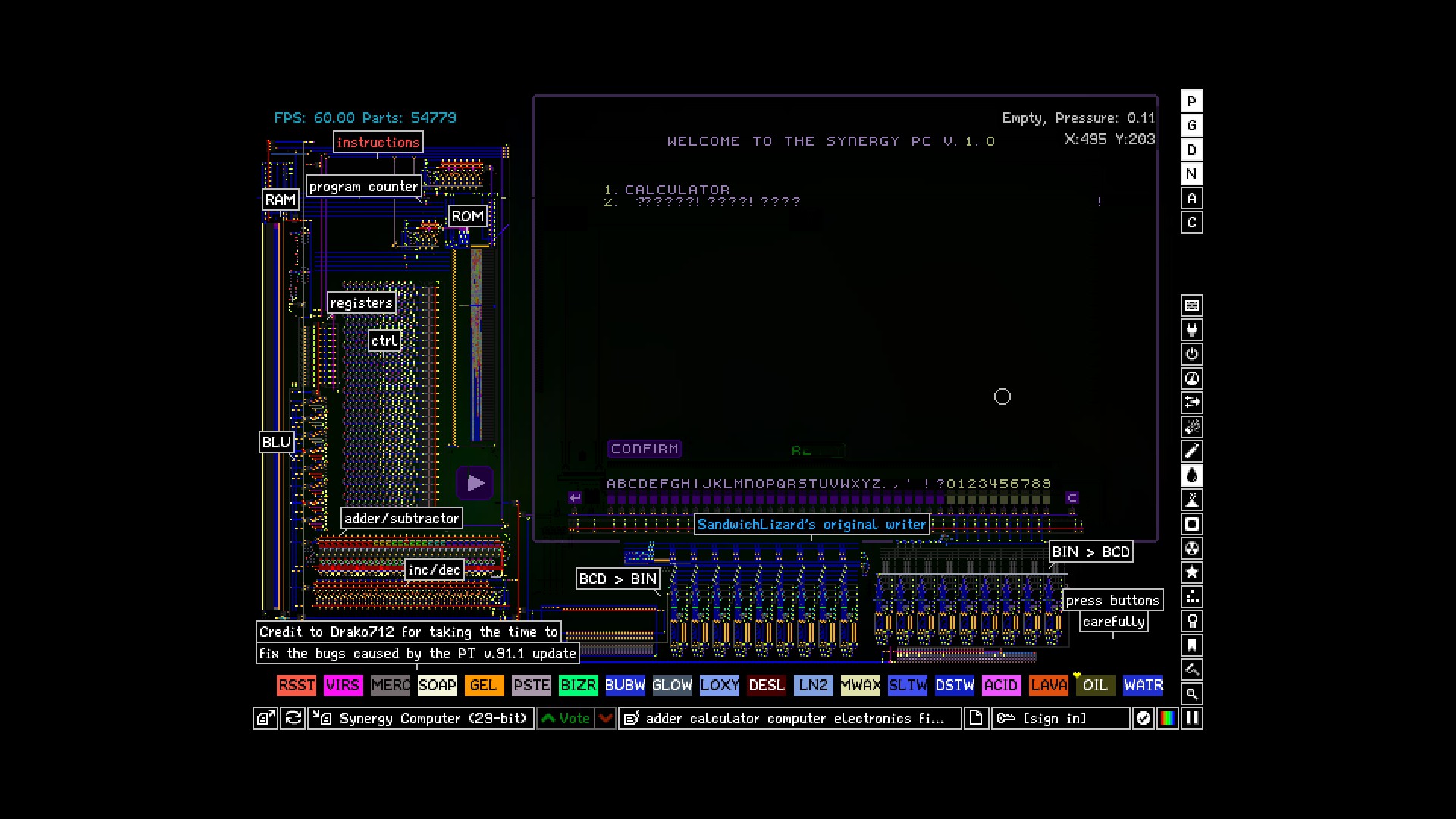Click the reload simulation icon
Image resolution: width=1456 pixels, height=819 pixels.
pos(293,718)
